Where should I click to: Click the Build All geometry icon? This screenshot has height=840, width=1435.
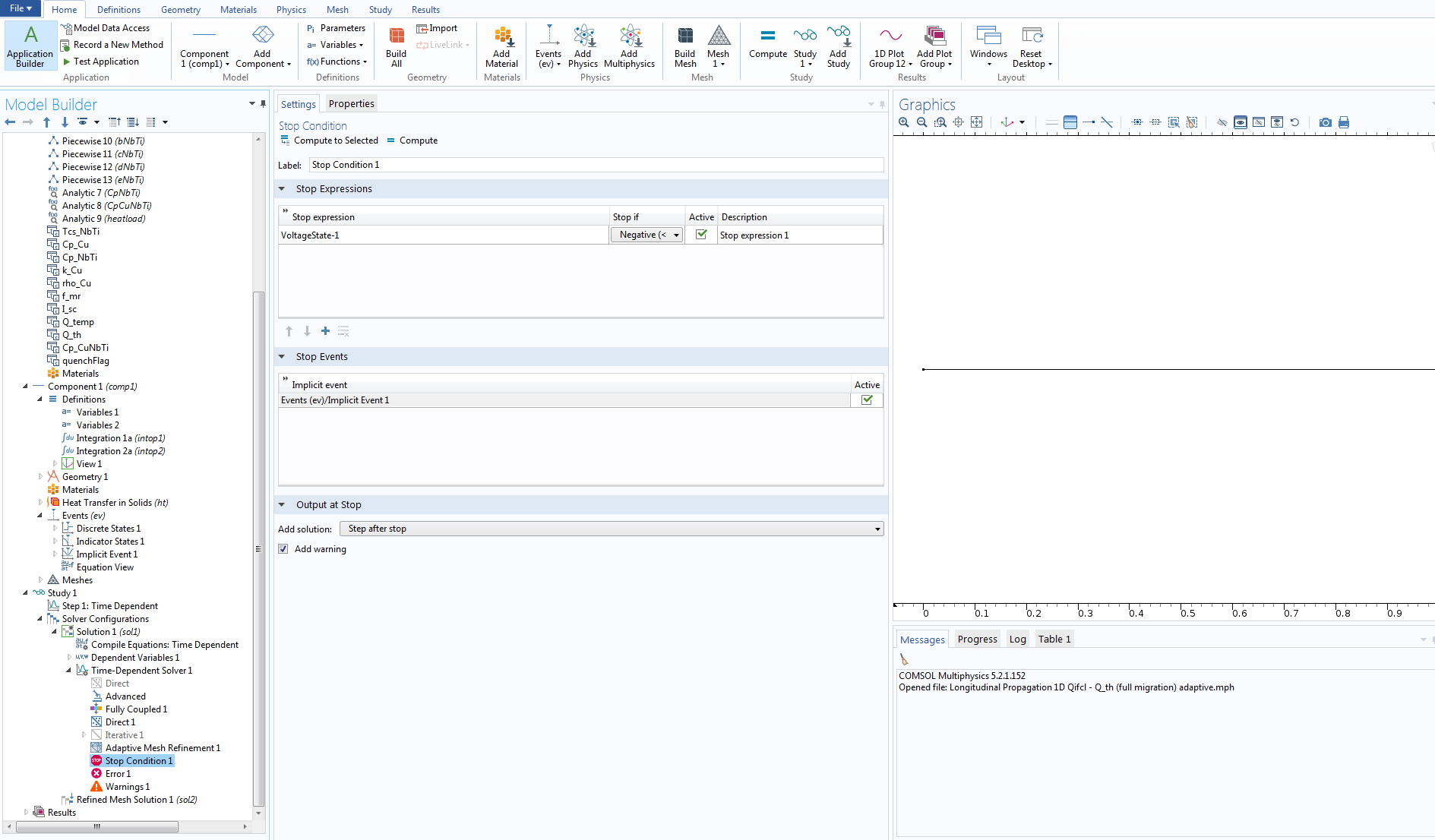(x=396, y=47)
